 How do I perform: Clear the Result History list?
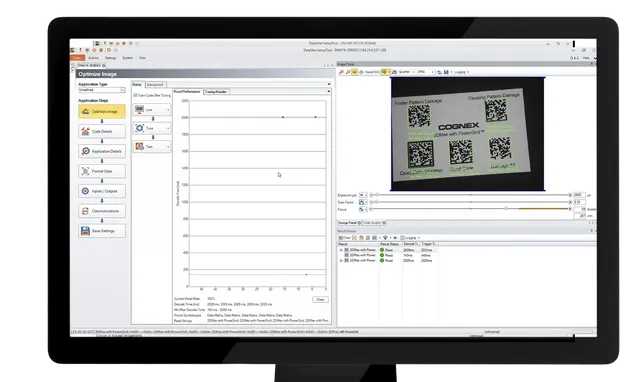[x=345, y=238]
